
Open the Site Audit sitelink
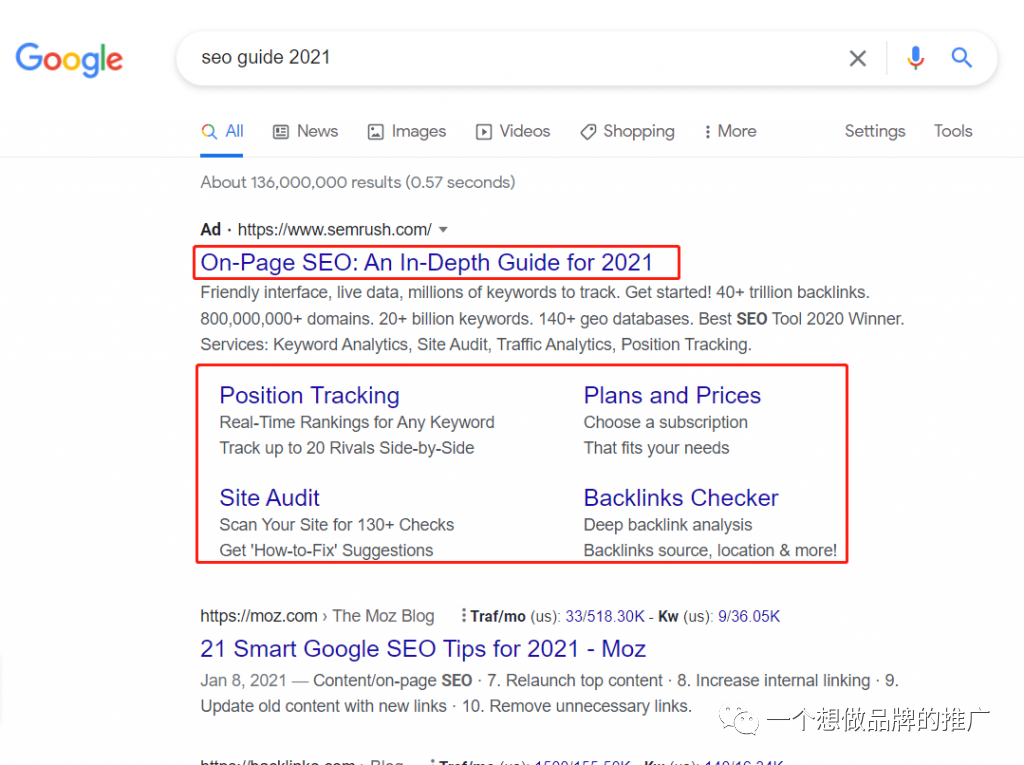[269, 498]
